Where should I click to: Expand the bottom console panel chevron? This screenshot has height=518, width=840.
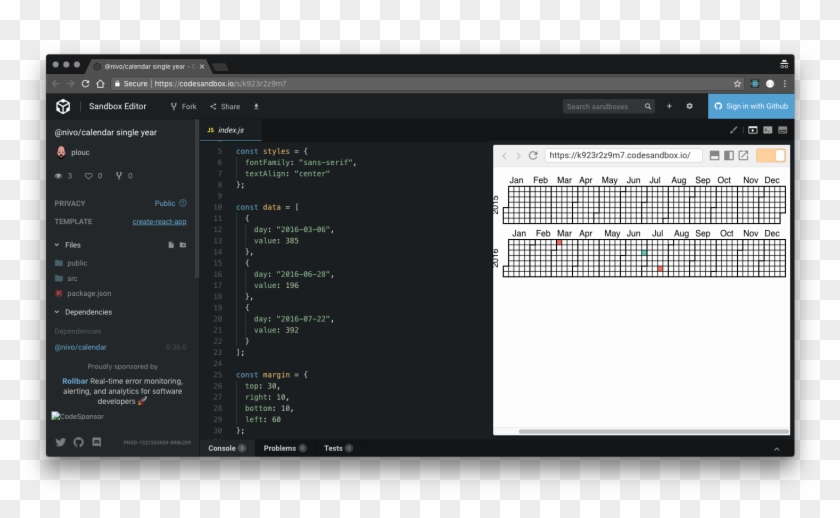click(x=776, y=449)
